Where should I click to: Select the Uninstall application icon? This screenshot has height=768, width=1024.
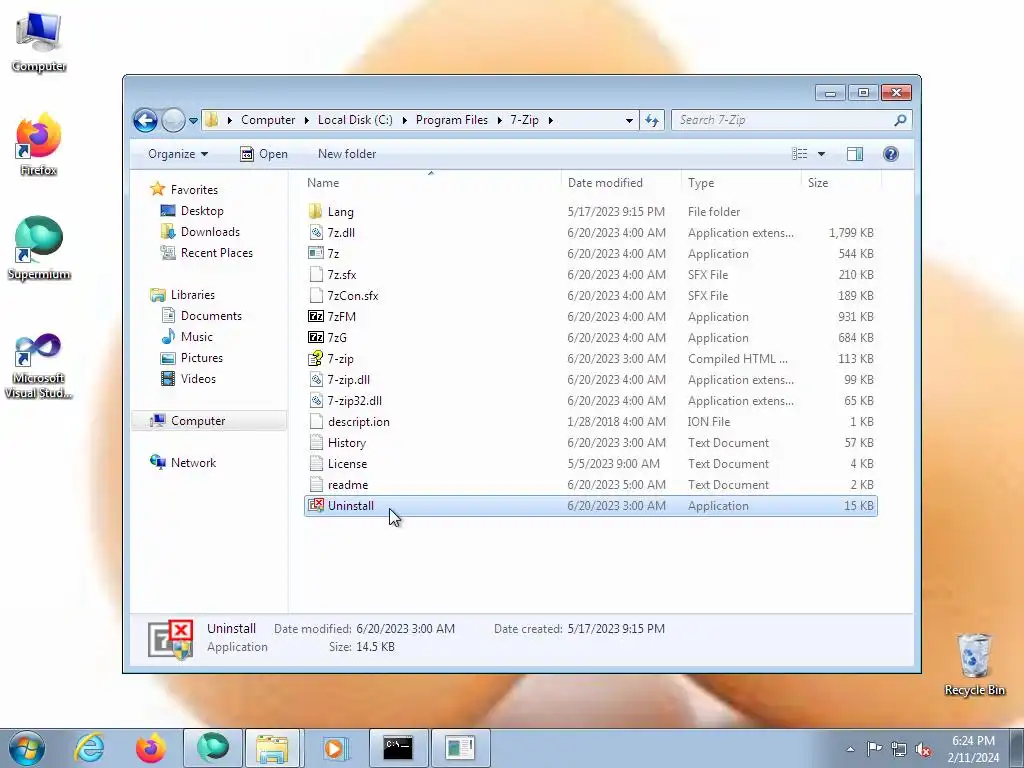click(316, 505)
